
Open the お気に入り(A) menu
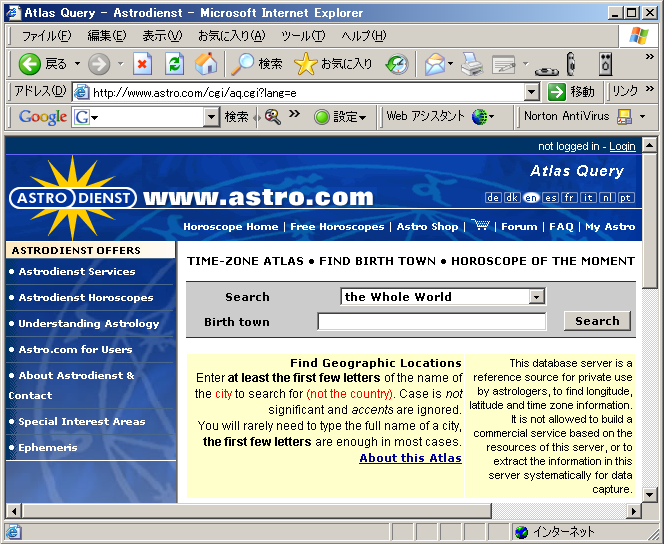click(x=232, y=36)
